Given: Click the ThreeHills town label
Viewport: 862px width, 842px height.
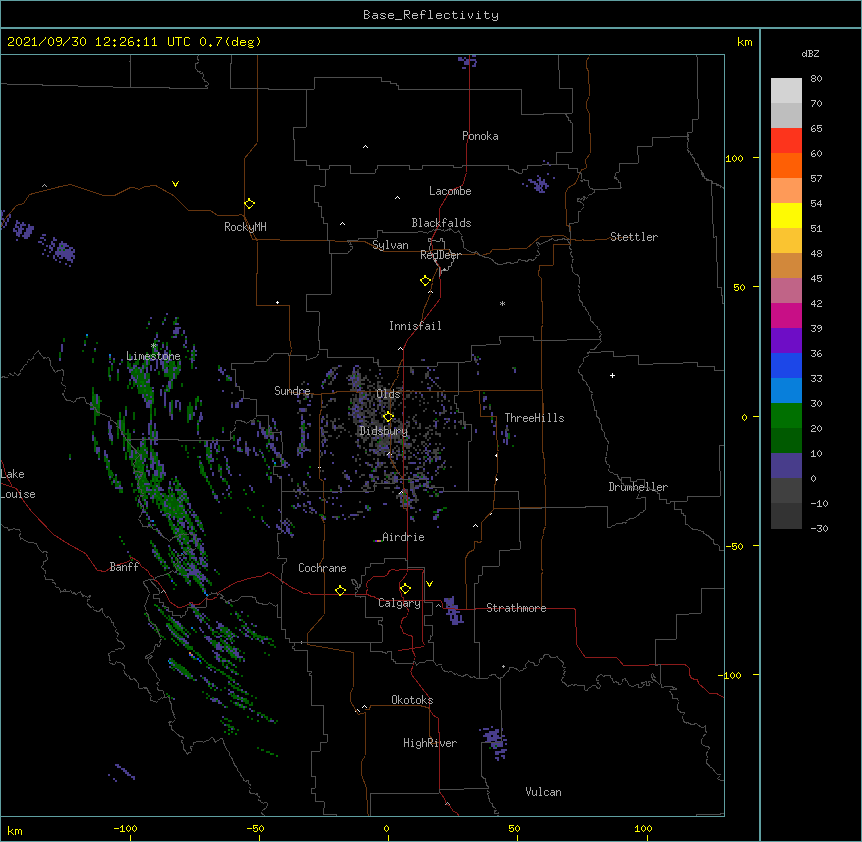Looking at the screenshot, I should point(534,418).
